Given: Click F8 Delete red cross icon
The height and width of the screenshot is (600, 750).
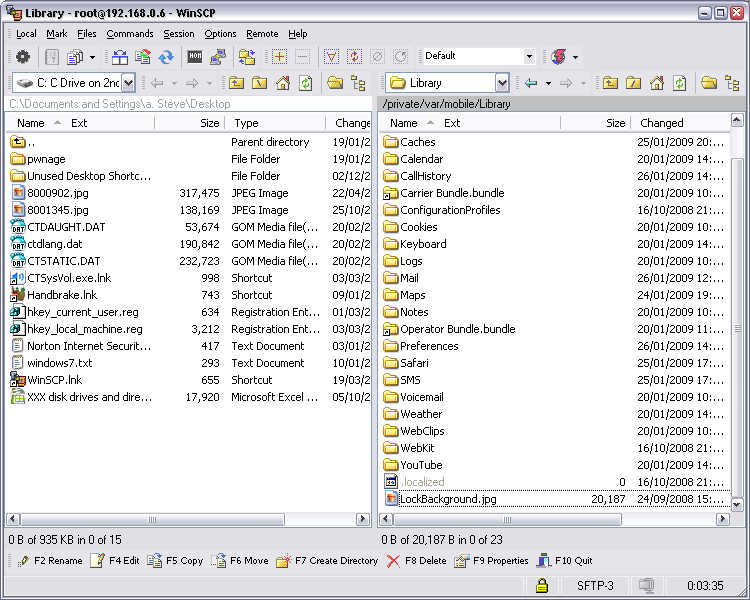Looking at the screenshot, I should click(393, 561).
